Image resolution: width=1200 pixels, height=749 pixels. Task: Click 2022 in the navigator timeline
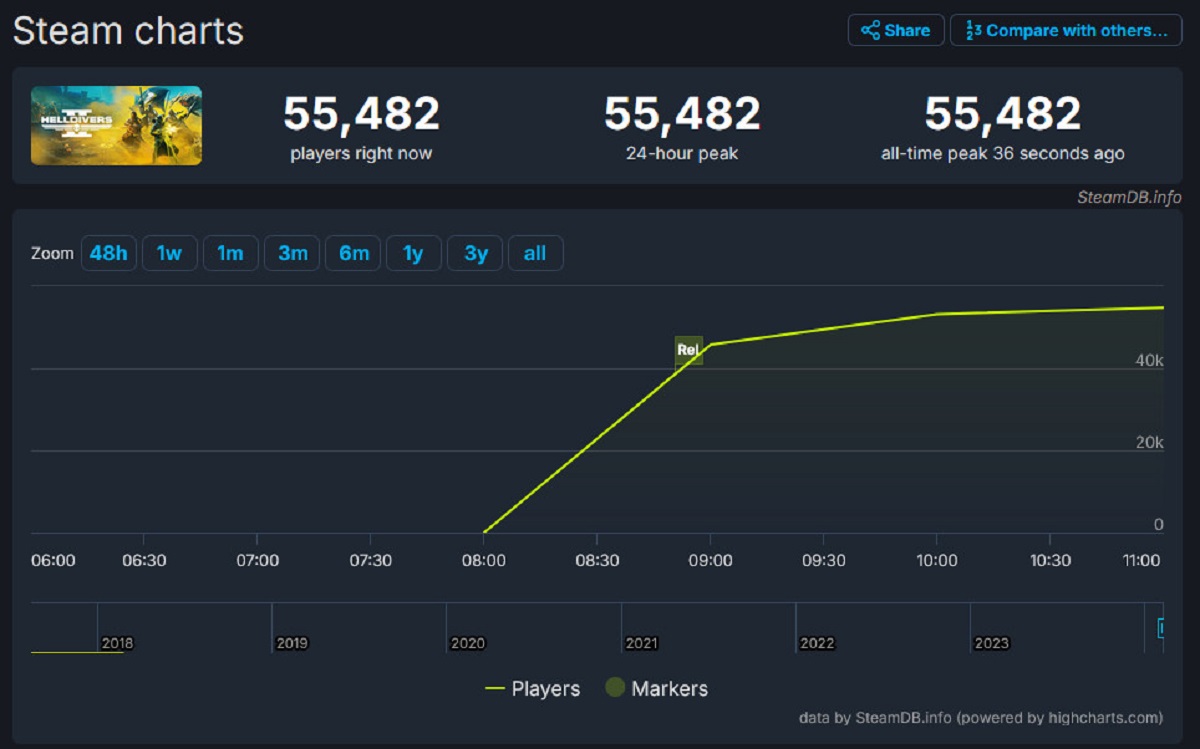click(x=817, y=643)
